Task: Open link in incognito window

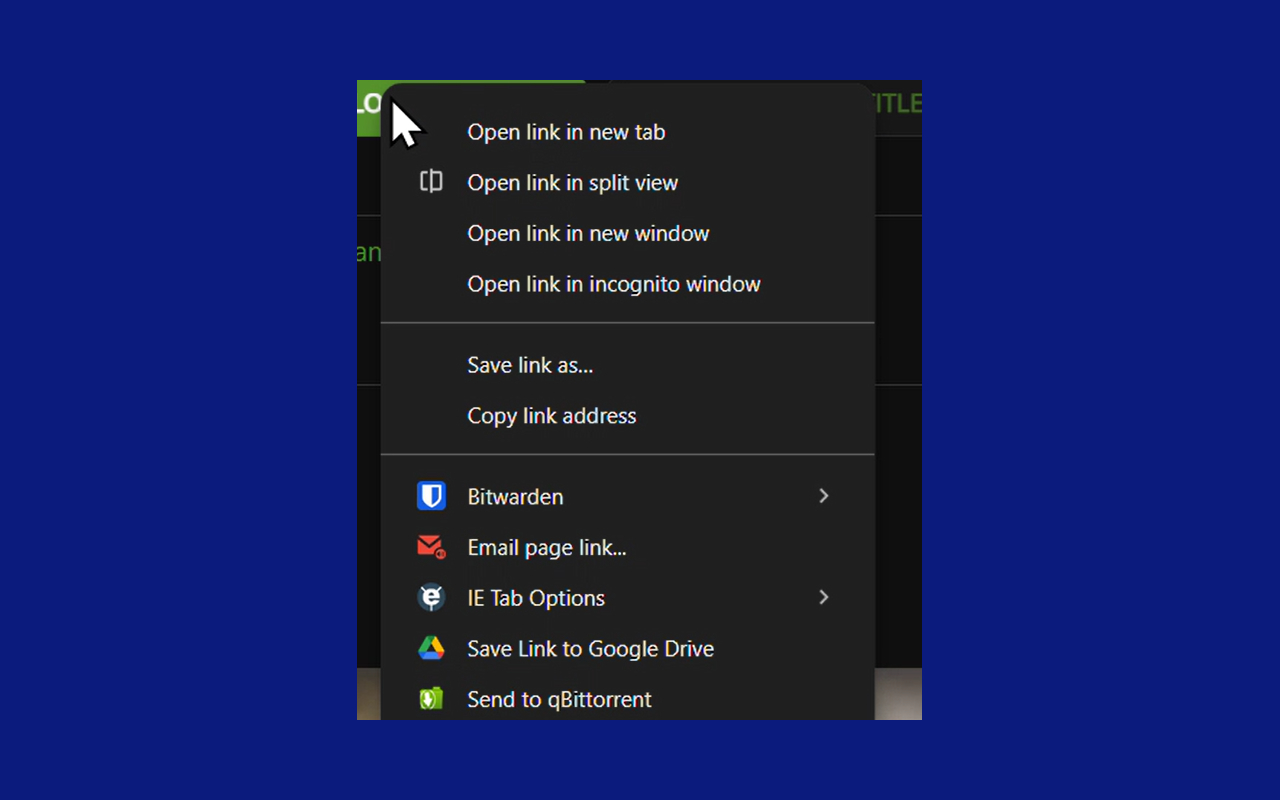Action: click(628, 284)
